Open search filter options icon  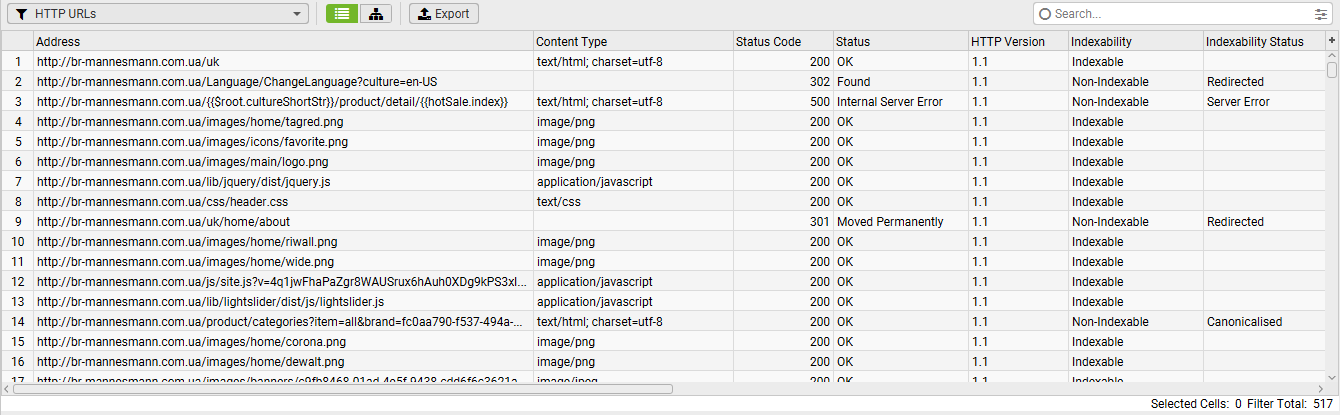[1320, 14]
